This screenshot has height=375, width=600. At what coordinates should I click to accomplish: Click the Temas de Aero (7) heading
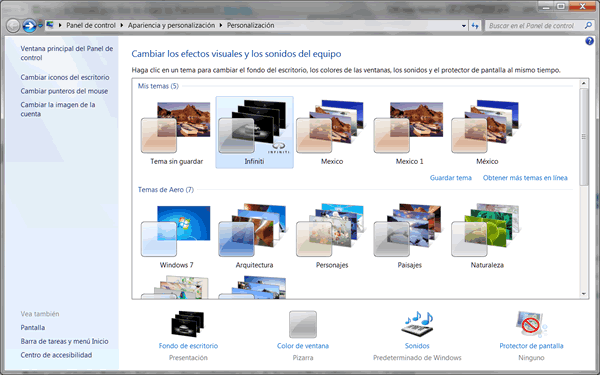[x=166, y=190]
